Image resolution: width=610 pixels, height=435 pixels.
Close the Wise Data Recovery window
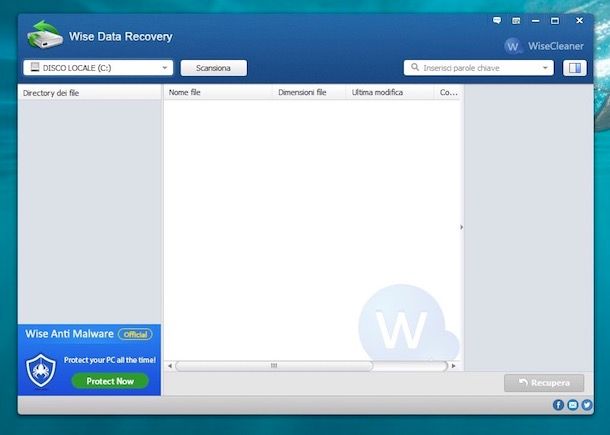click(579, 20)
